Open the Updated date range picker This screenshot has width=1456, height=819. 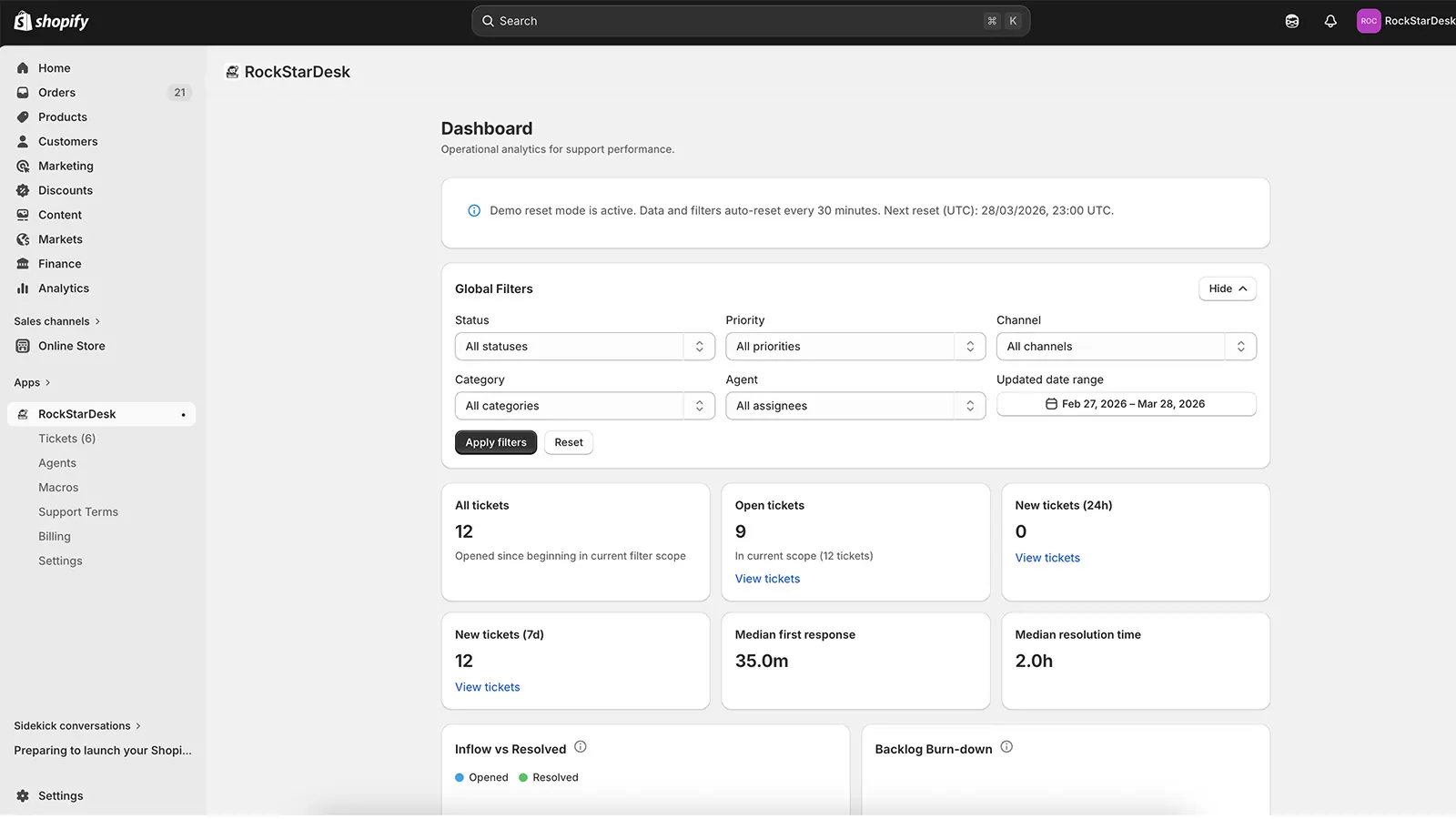pyautogui.click(x=1127, y=404)
